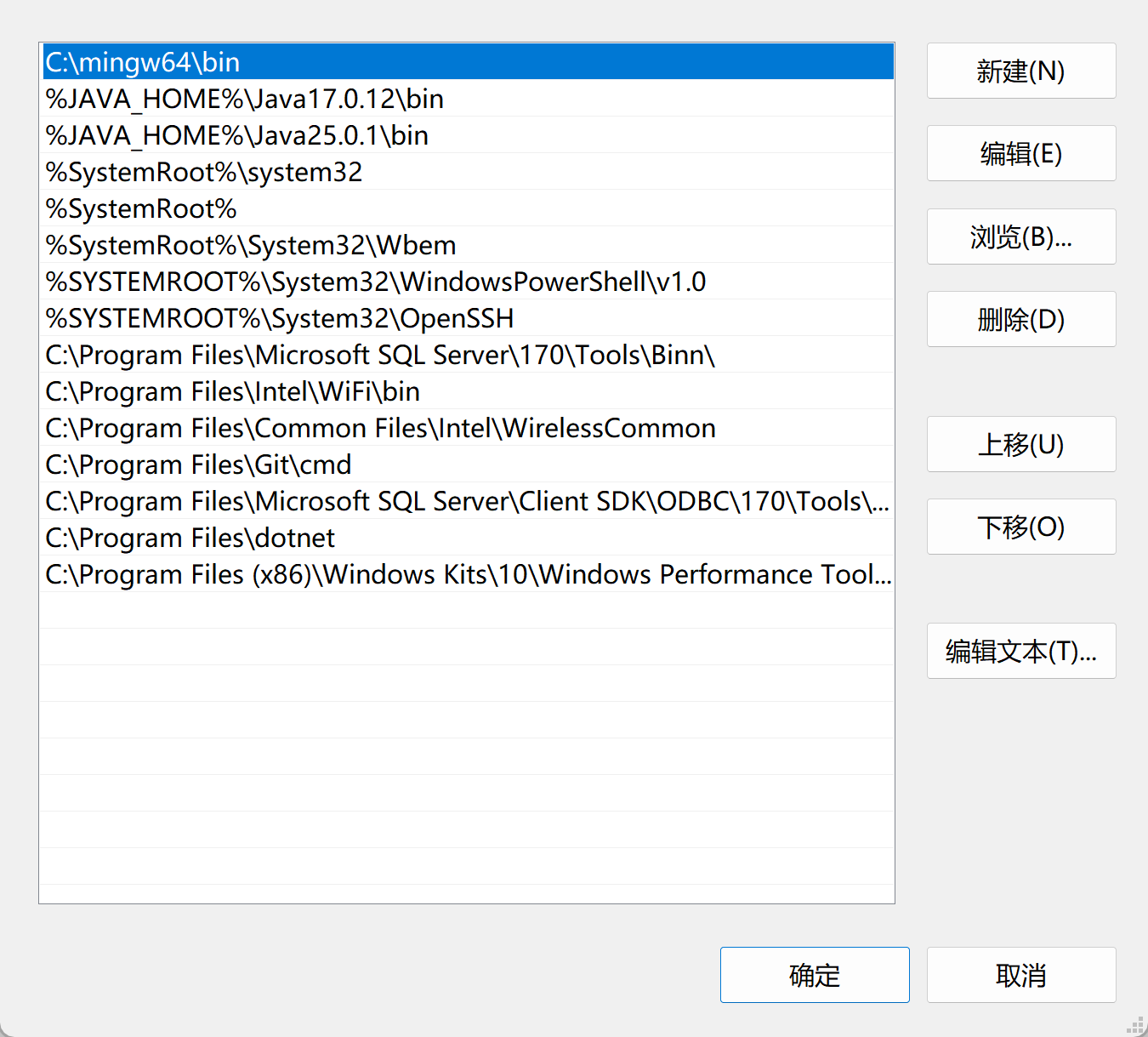Confirm with the 确定 button

(815, 975)
